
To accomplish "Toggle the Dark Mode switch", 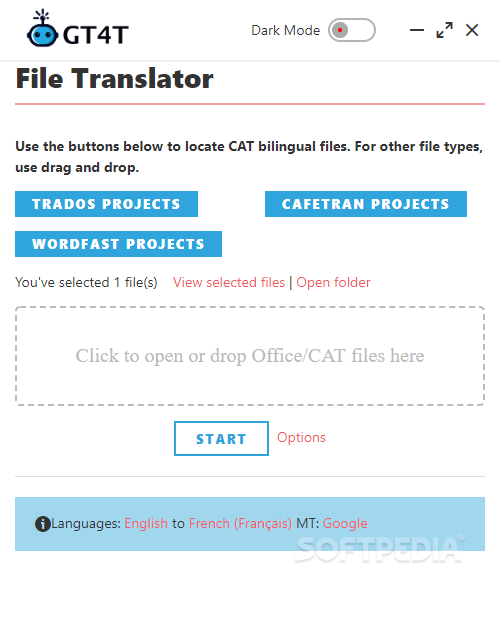I will (352, 30).
